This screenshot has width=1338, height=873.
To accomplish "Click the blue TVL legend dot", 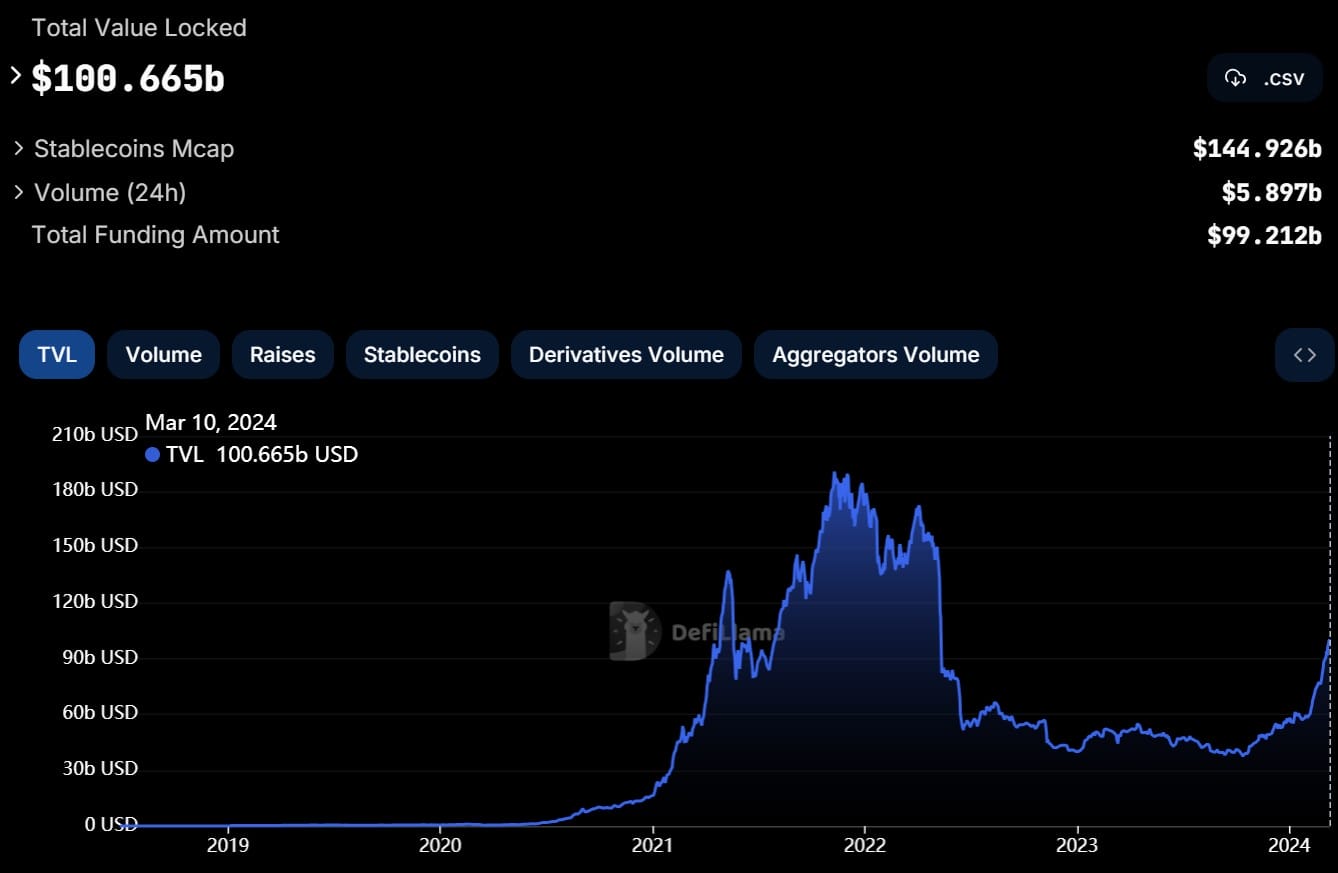I will coord(152,454).
